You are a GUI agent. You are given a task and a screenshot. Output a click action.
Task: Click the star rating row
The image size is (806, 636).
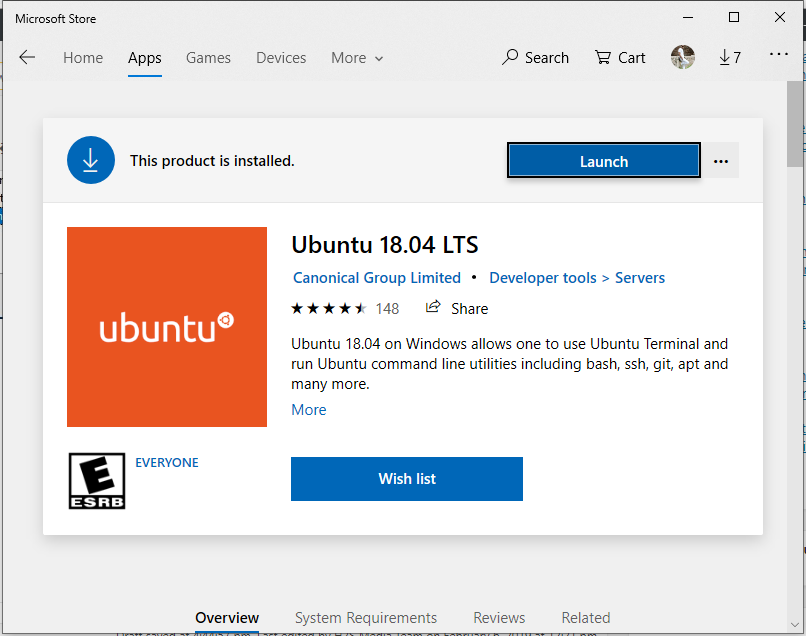click(328, 308)
